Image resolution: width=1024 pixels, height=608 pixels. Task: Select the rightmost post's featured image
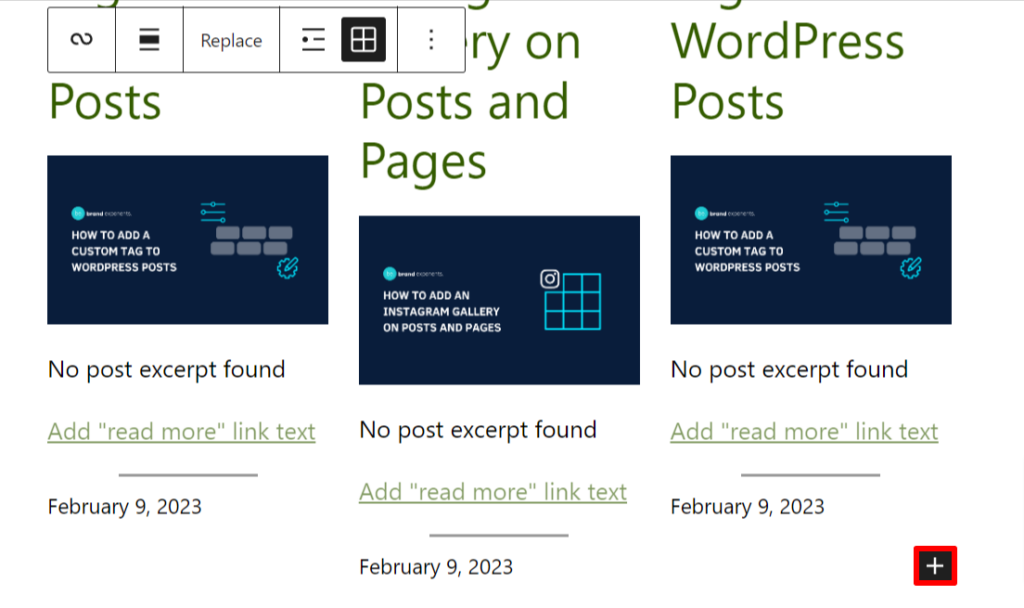(810, 240)
